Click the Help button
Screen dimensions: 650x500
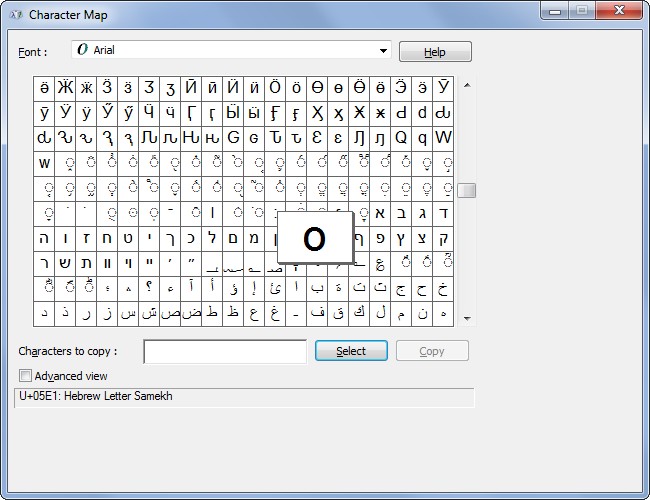[x=435, y=52]
